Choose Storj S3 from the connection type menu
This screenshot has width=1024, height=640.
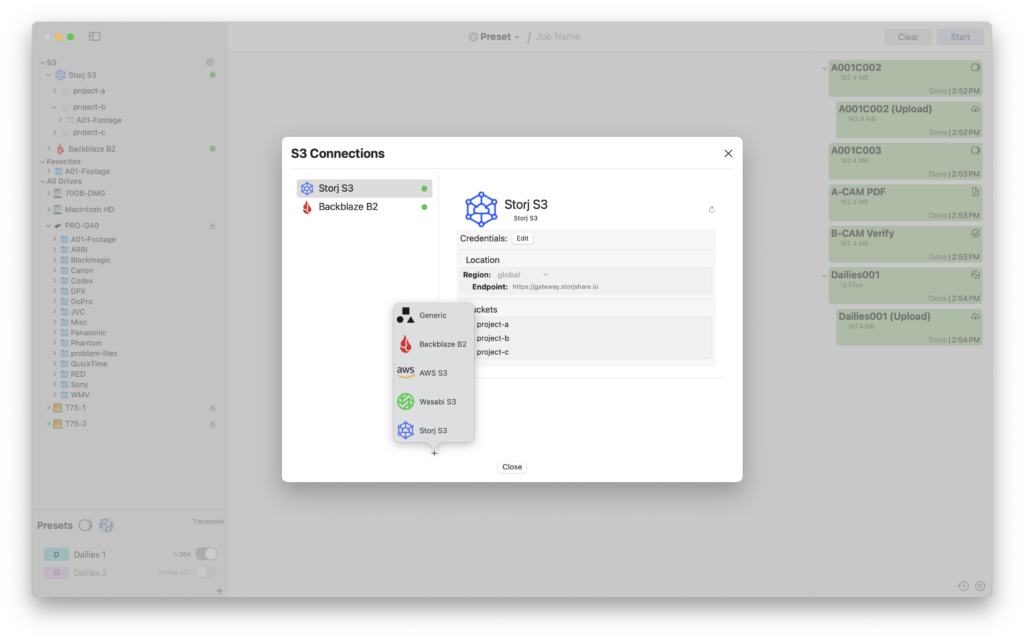point(434,430)
